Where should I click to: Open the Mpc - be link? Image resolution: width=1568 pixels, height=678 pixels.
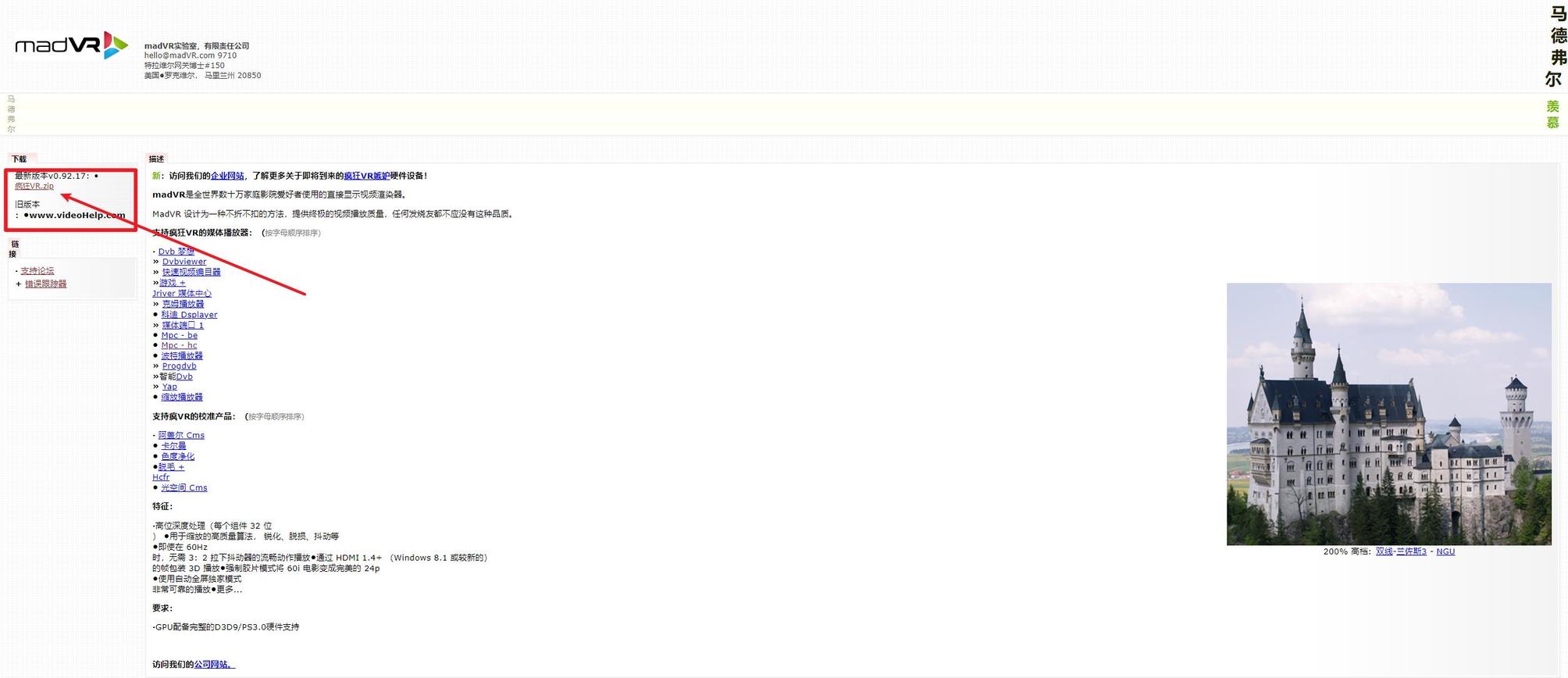(x=180, y=335)
